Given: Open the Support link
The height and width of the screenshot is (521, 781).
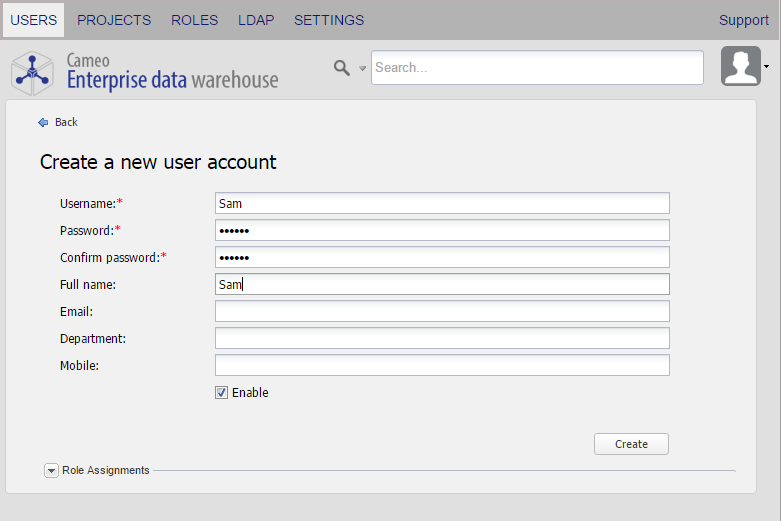Looking at the screenshot, I should click(x=744, y=20).
